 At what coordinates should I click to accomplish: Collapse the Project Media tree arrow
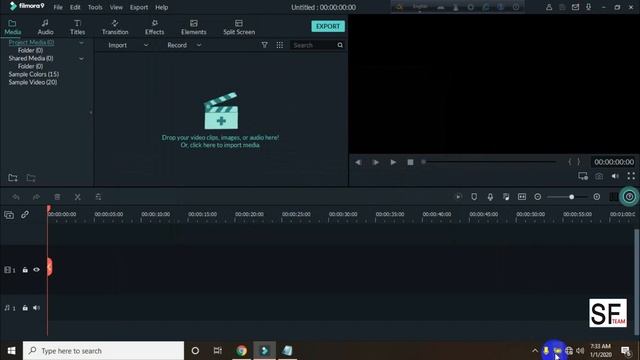pyautogui.click(x=81, y=42)
